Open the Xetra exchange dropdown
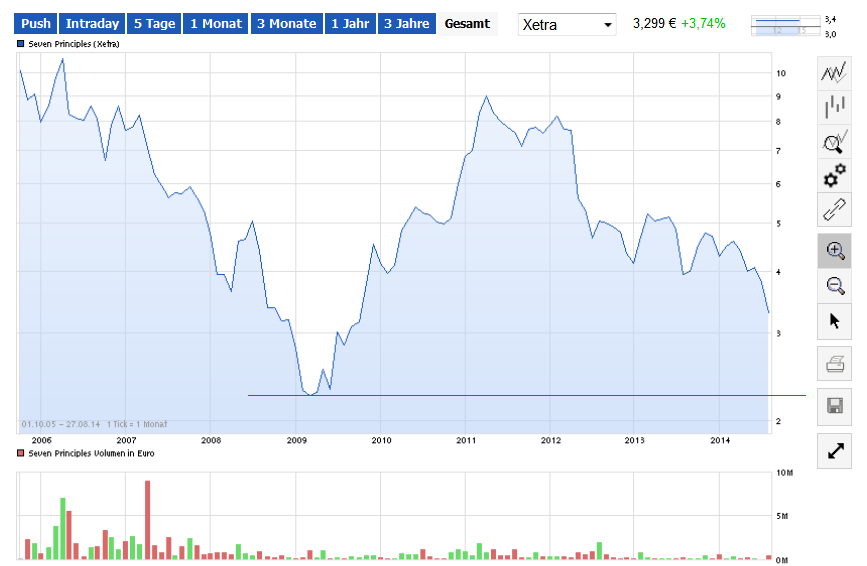The width and height of the screenshot is (867, 566). pyautogui.click(x=567, y=24)
